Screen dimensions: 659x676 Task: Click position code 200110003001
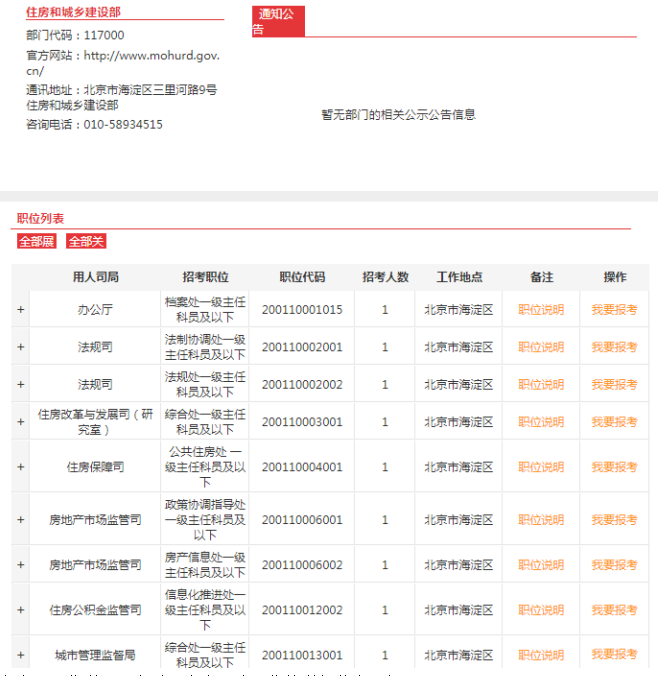point(302,422)
